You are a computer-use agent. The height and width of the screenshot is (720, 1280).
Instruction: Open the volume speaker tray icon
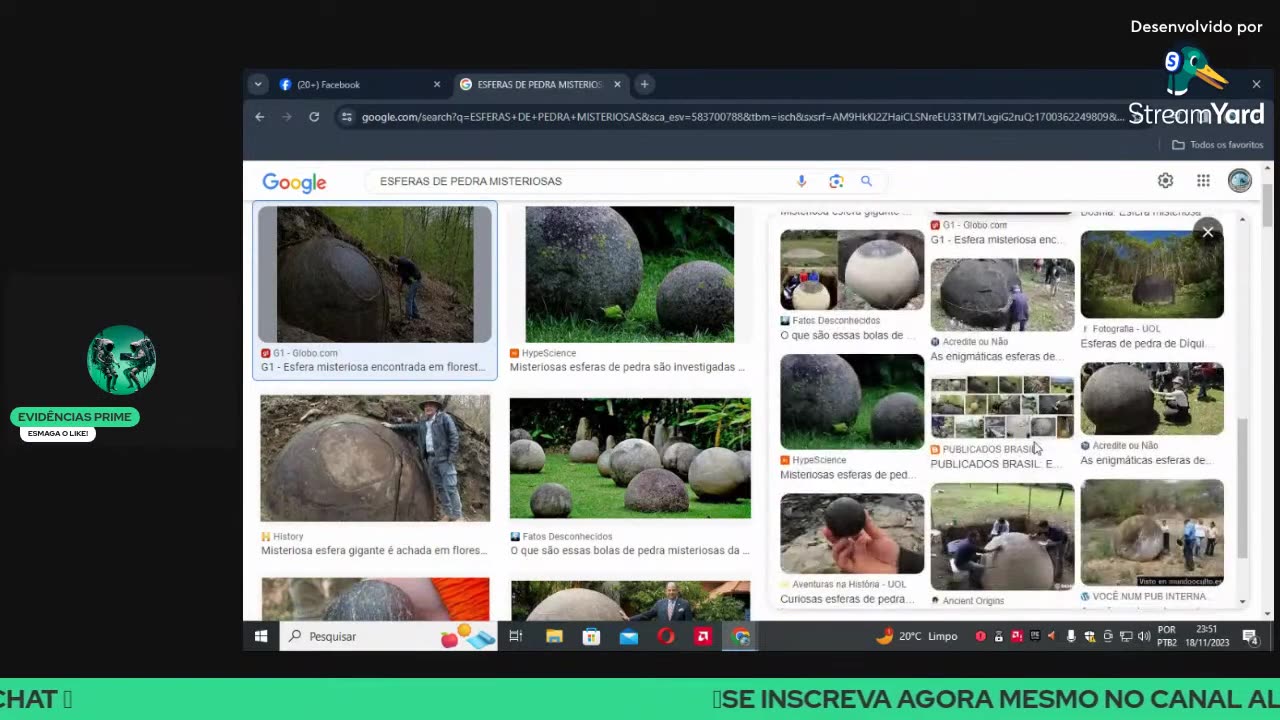(1144, 636)
